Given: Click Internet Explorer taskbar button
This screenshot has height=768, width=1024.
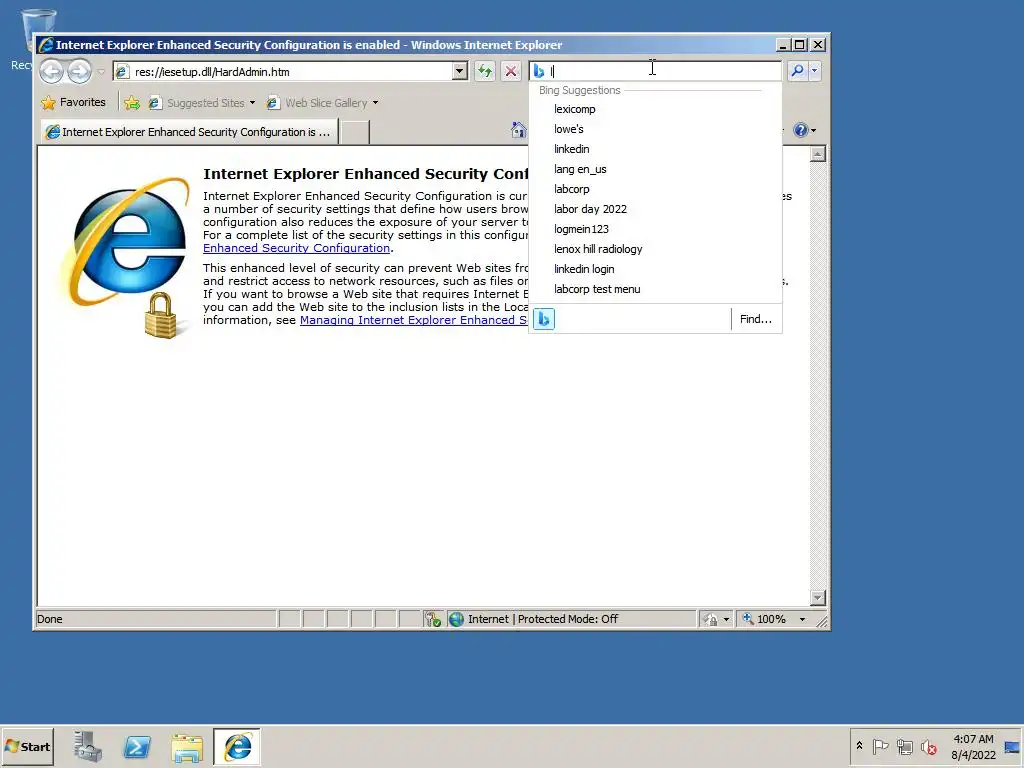Looking at the screenshot, I should coord(237,746).
